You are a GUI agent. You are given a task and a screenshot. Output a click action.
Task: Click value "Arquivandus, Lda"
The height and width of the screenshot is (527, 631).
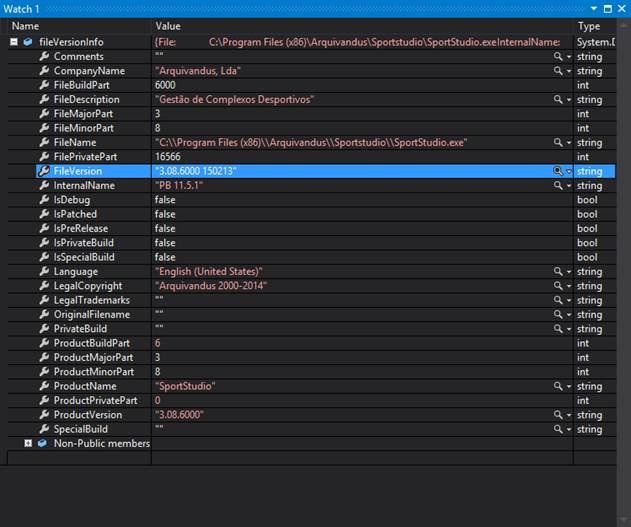point(198,71)
